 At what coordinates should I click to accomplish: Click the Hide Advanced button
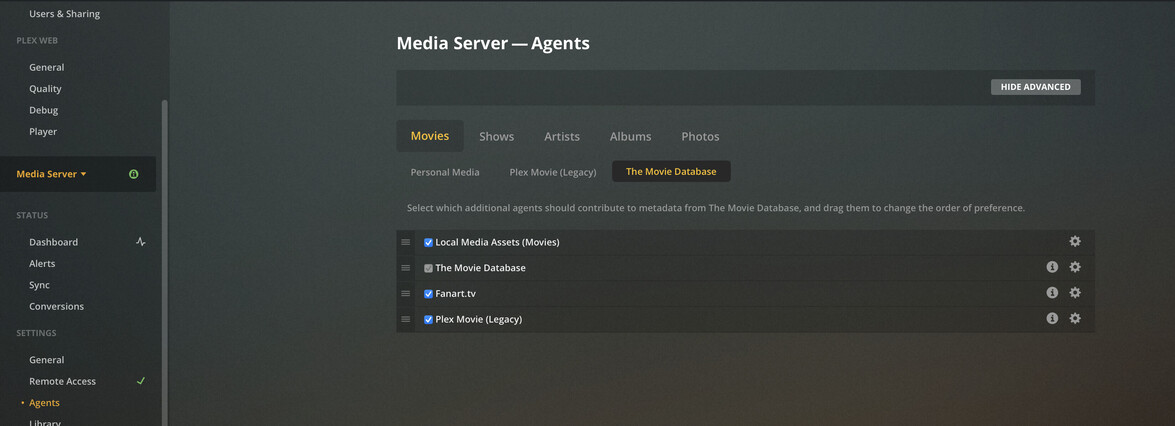pos(1036,87)
